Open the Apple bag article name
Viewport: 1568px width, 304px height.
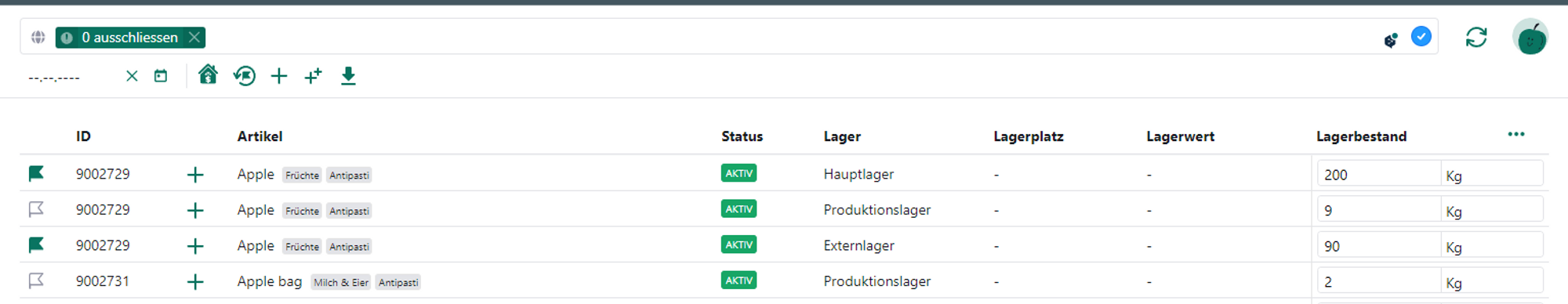coord(269,281)
